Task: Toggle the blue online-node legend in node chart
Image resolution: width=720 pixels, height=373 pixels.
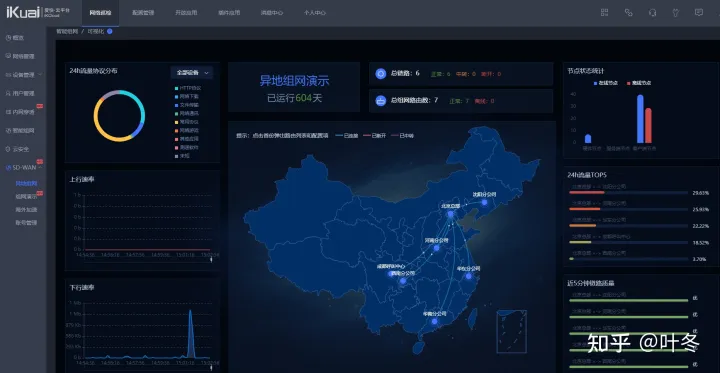Action: coord(605,83)
